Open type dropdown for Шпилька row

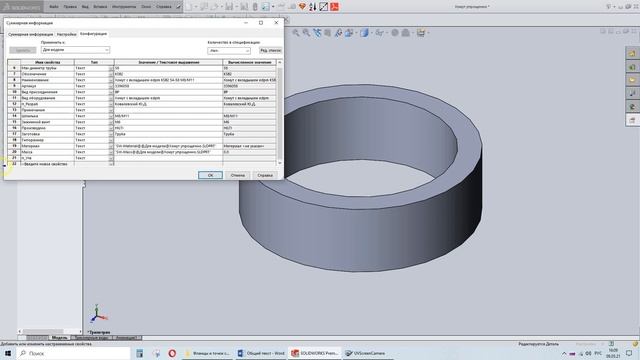[111, 116]
